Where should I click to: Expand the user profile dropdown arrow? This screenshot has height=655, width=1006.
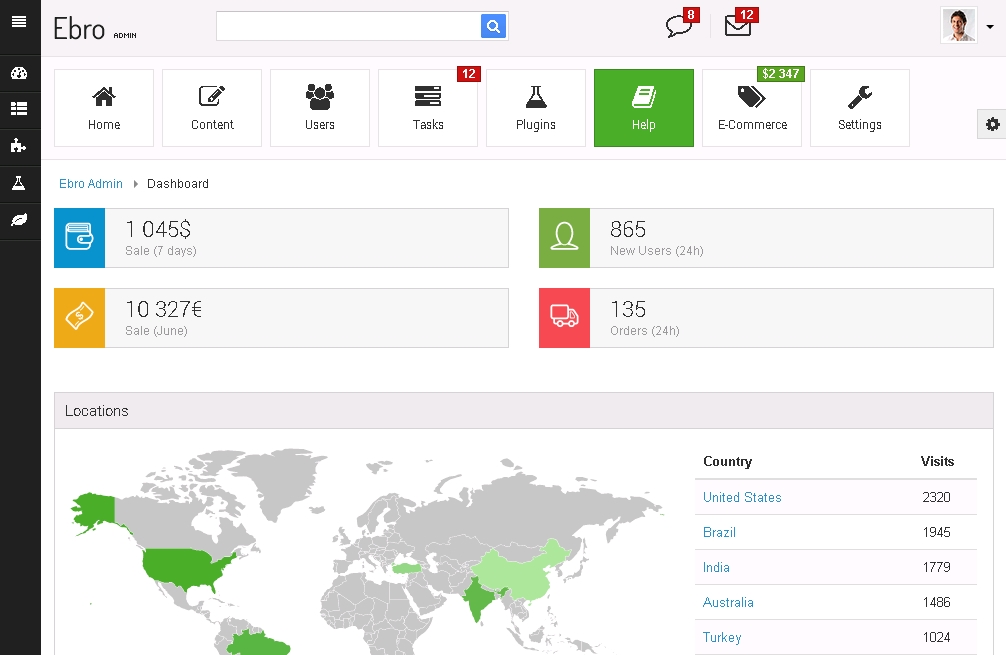point(990,27)
